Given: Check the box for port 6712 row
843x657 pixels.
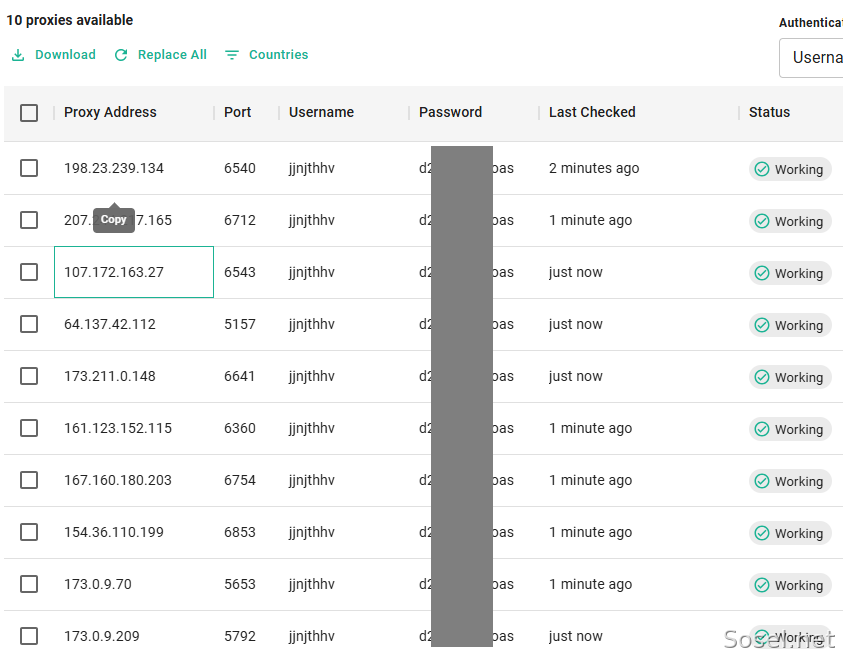Looking at the screenshot, I should 29,220.
